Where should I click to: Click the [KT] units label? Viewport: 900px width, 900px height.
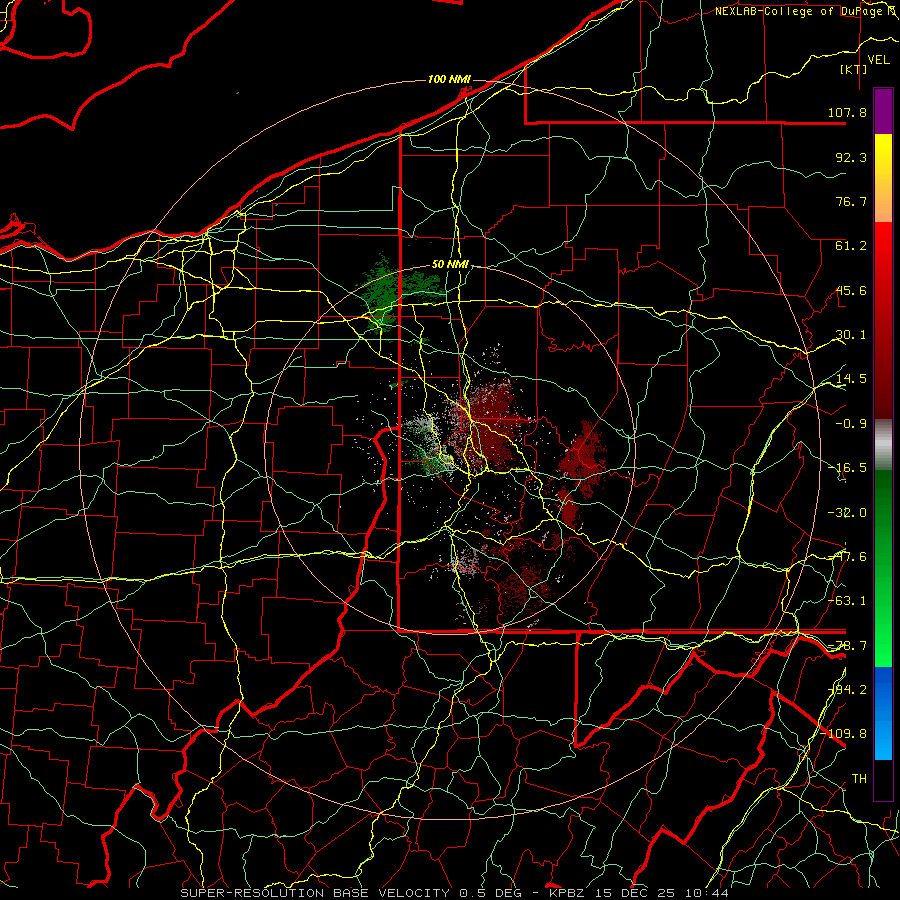click(854, 69)
